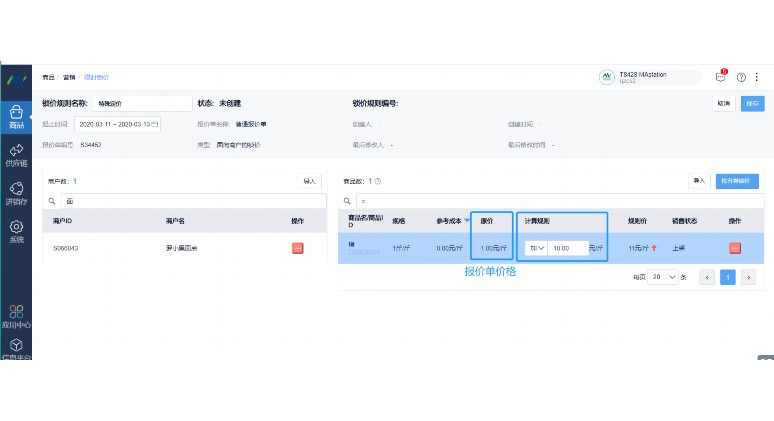Viewport: 774px width, 421px height.
Task: Click customer ID S066043 cell
Action: 66,248
